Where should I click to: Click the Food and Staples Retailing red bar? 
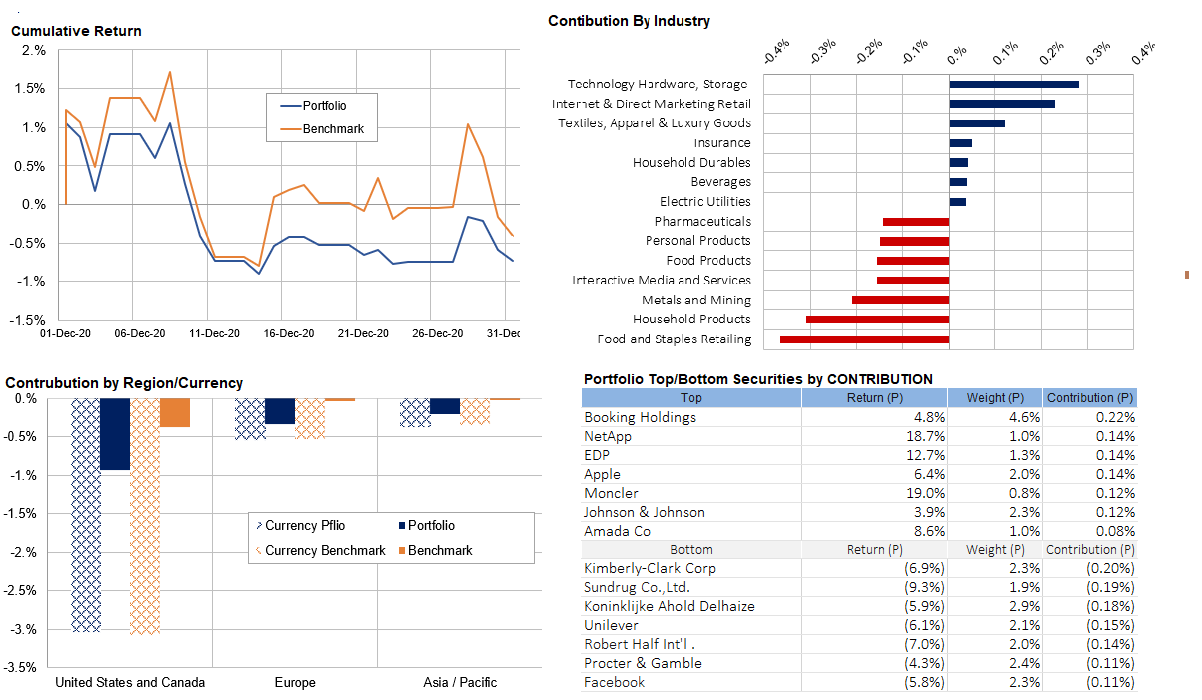click(865, 339)
